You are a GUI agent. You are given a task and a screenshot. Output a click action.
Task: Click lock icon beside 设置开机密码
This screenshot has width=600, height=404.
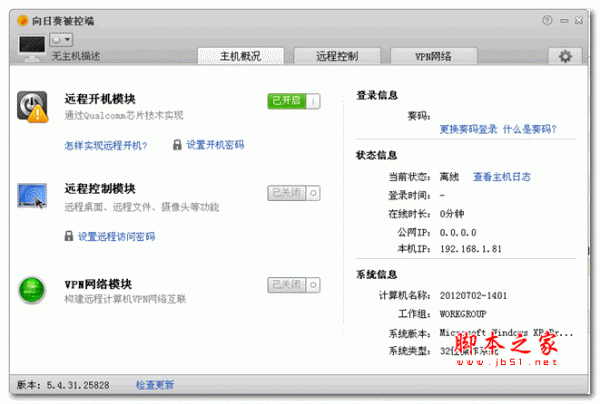coord(177,145)
